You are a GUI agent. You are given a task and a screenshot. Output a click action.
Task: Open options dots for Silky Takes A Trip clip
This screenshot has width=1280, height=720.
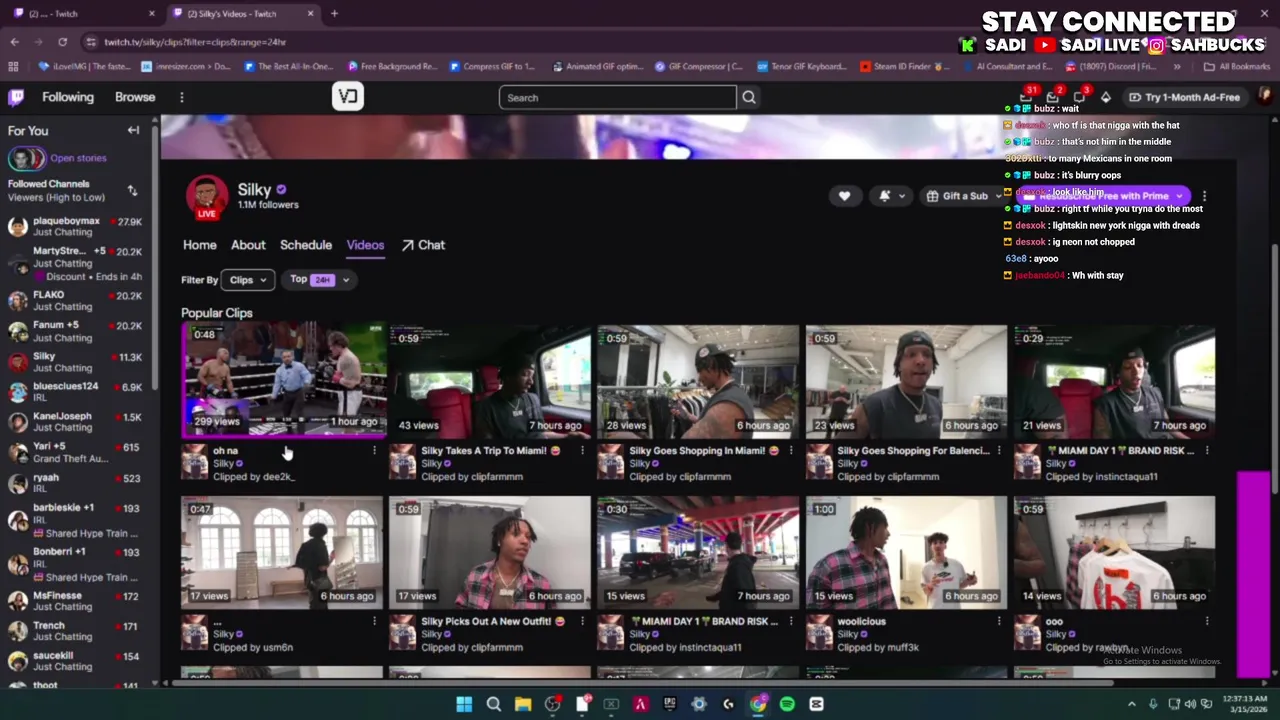[583, 451]
